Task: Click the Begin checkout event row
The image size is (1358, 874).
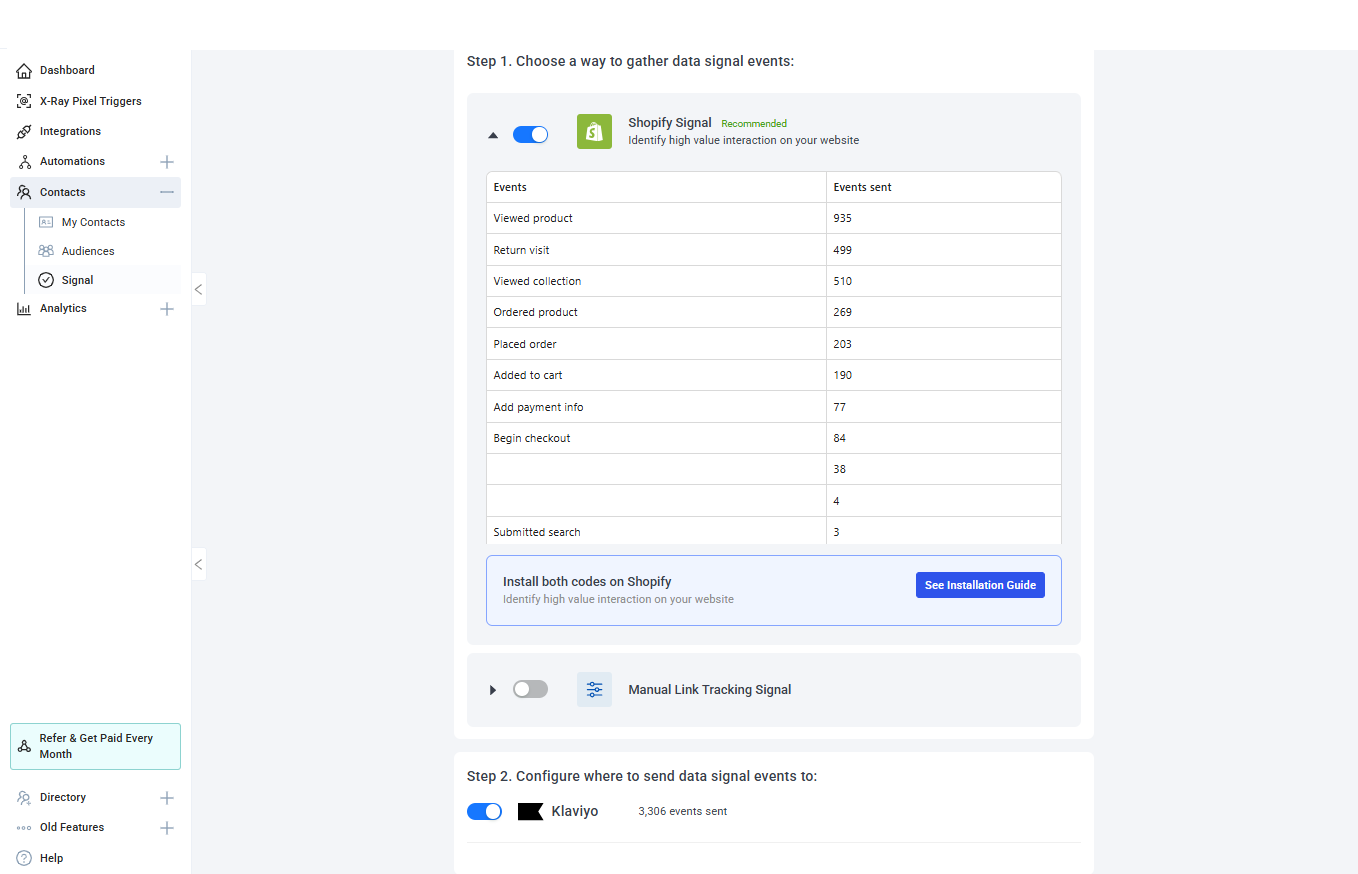Action: point(774,438)
